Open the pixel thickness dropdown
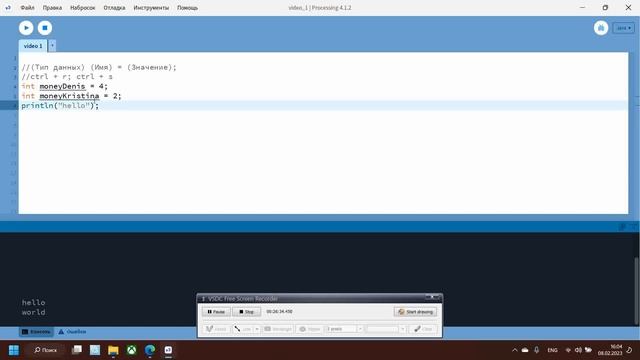Screen dimensions: 640x360 tap(360, 329)
